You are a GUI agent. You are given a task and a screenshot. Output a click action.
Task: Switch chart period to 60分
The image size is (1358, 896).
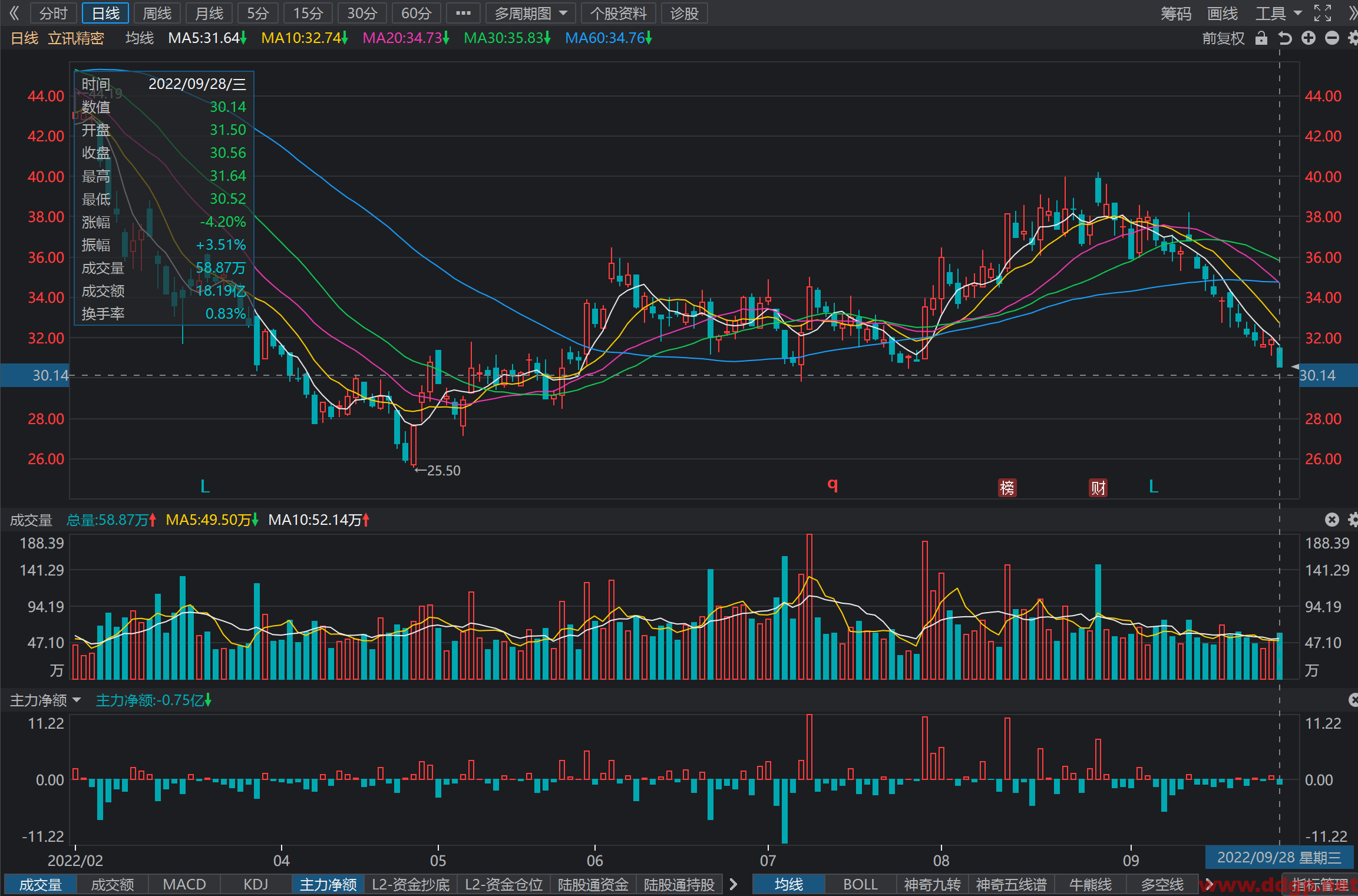[417, 13]
